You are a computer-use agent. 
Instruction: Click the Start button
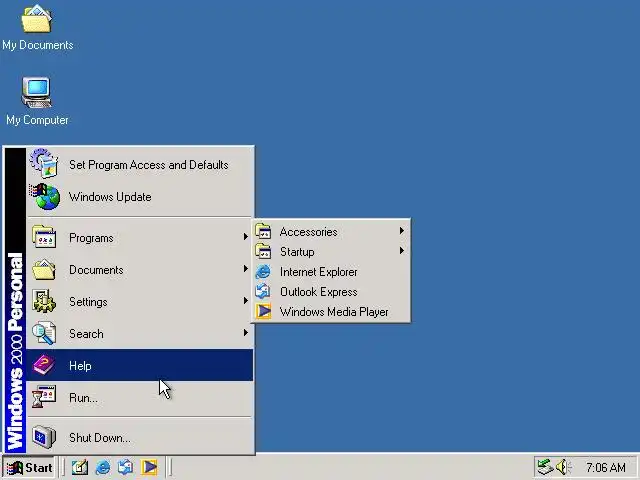[29, 467]
